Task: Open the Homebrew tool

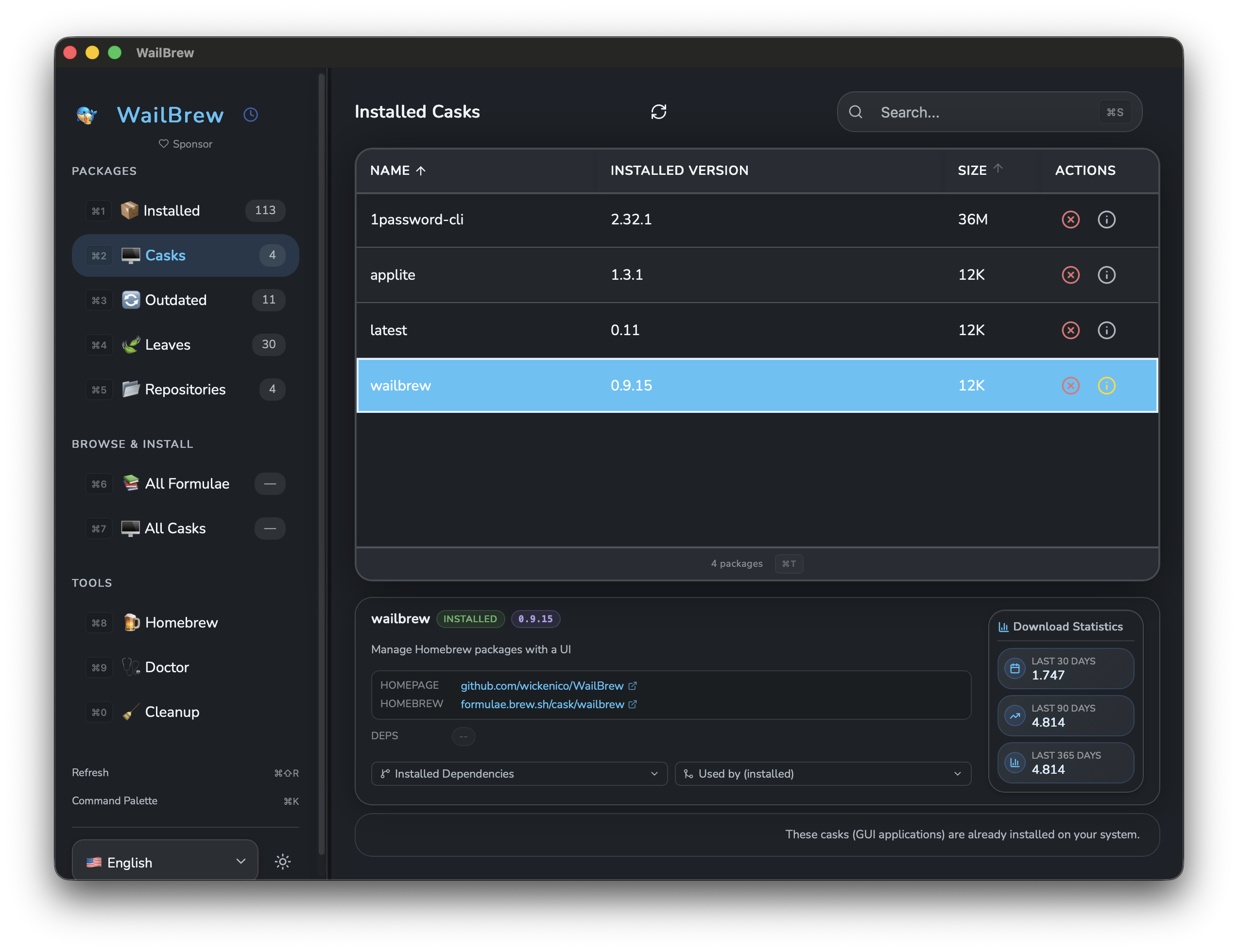Action: (181, 622)
